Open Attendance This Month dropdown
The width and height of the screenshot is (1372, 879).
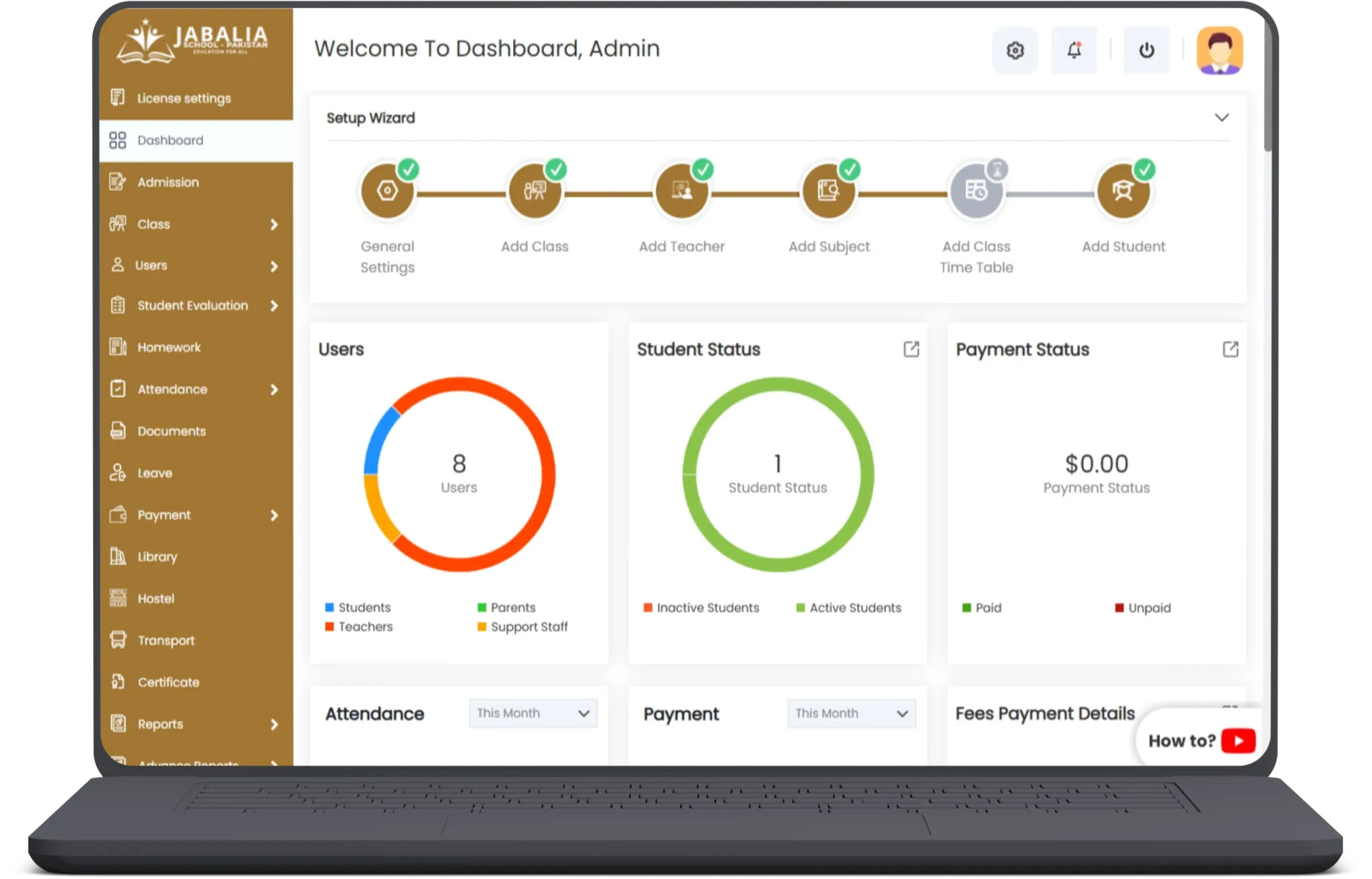click(533, 714)
